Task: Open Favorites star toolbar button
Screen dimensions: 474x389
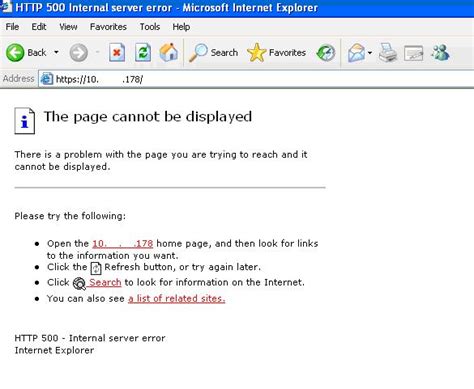Action: (276, 52)
